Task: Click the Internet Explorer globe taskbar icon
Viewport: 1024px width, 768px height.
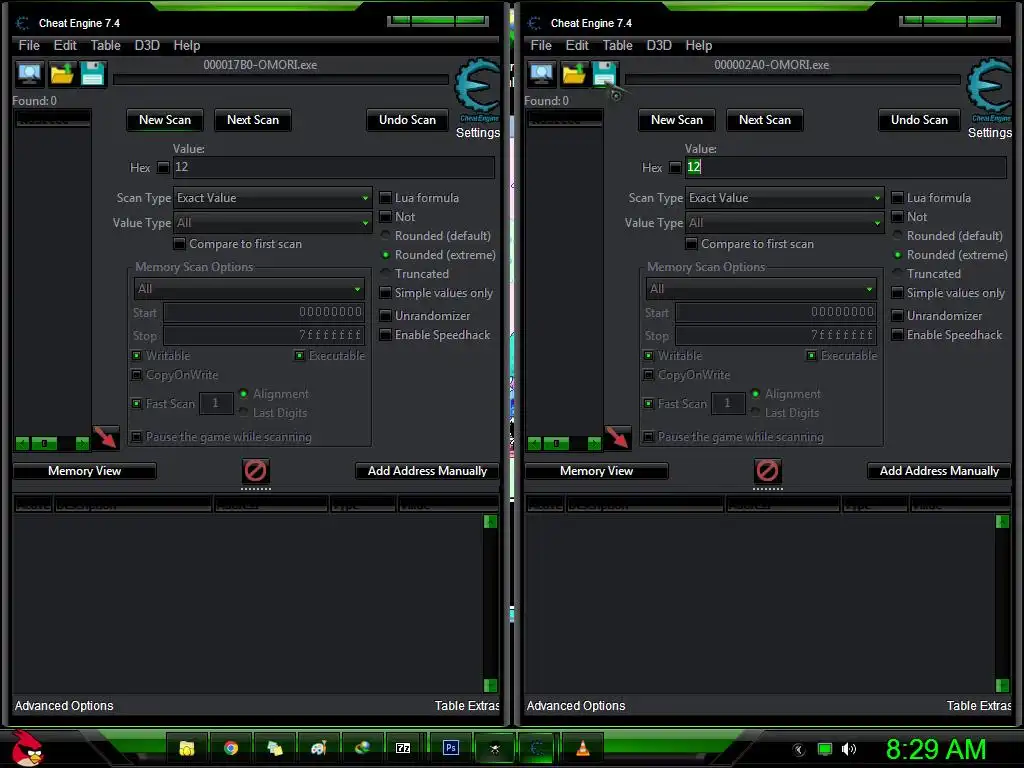Action: coord(362,748)
